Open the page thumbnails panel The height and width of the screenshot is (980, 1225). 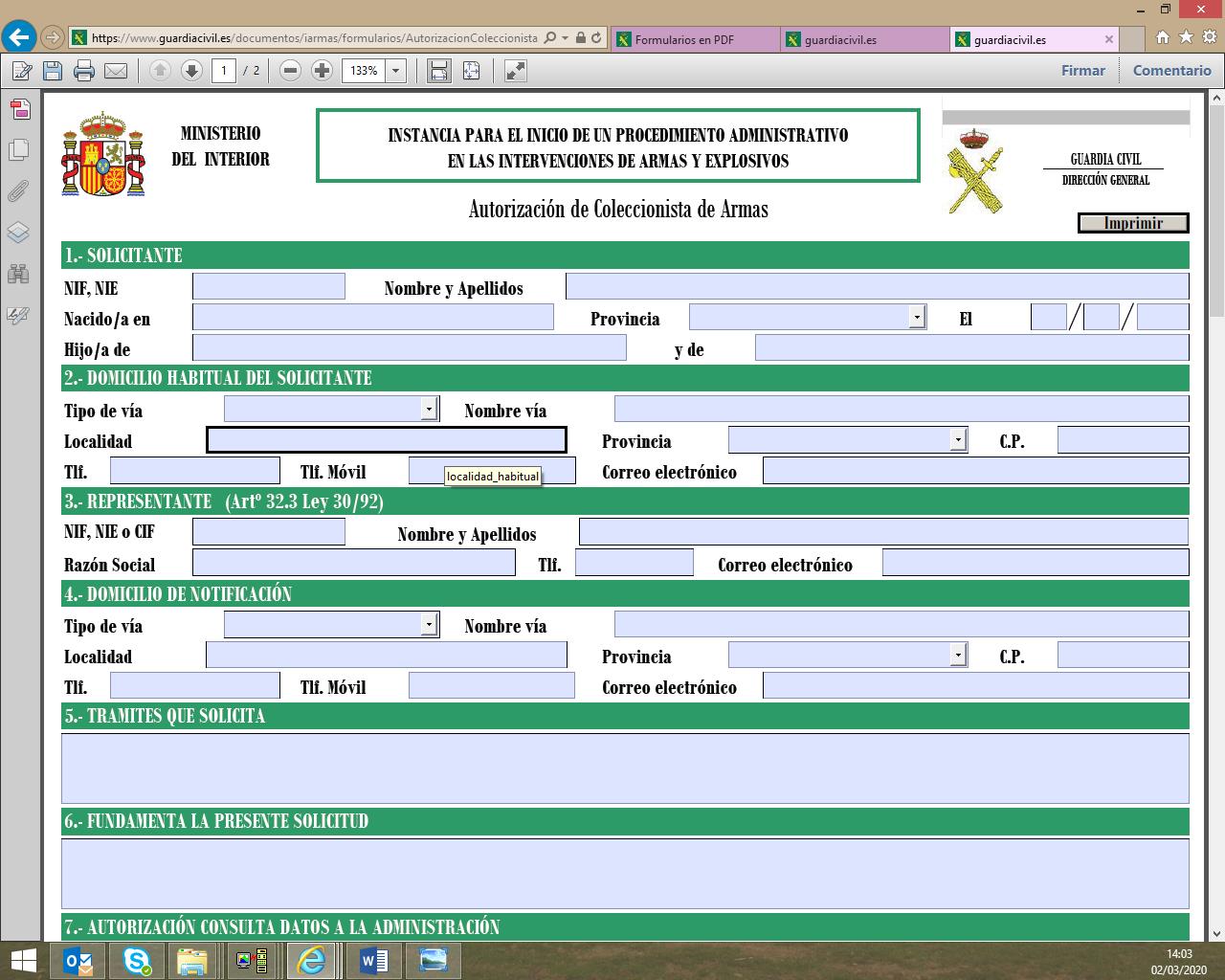(x=18, y=150)
